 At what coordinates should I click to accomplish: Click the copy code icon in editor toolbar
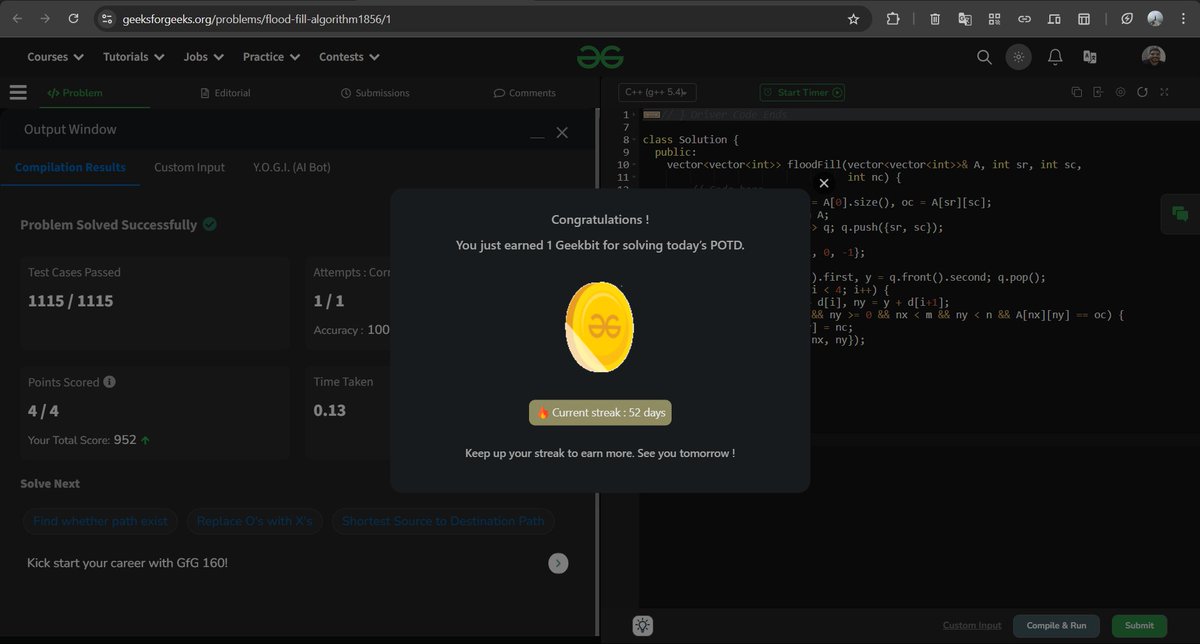pyautogui.click(x=1077, y=92)
